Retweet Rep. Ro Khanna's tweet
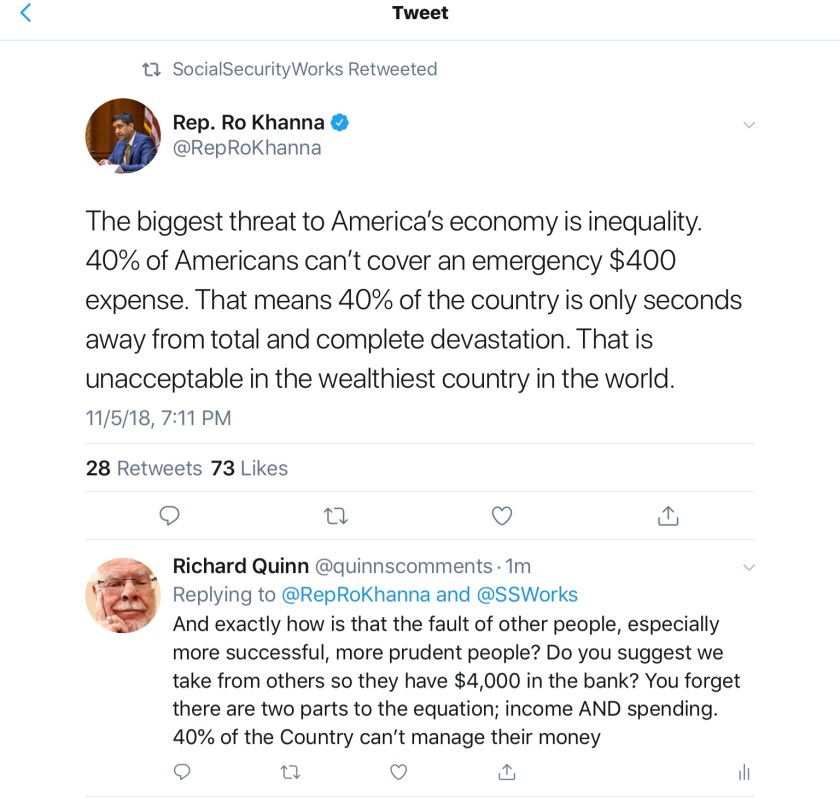Screen dimensions: 840x798 click(336, 515)
